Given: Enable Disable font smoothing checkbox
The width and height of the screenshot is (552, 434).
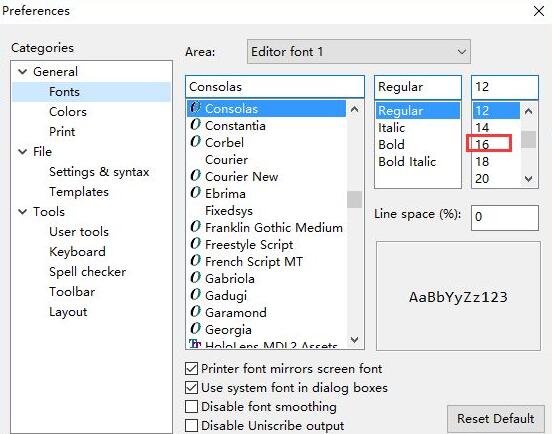Looking at the screenshot, I should point(191,407).
